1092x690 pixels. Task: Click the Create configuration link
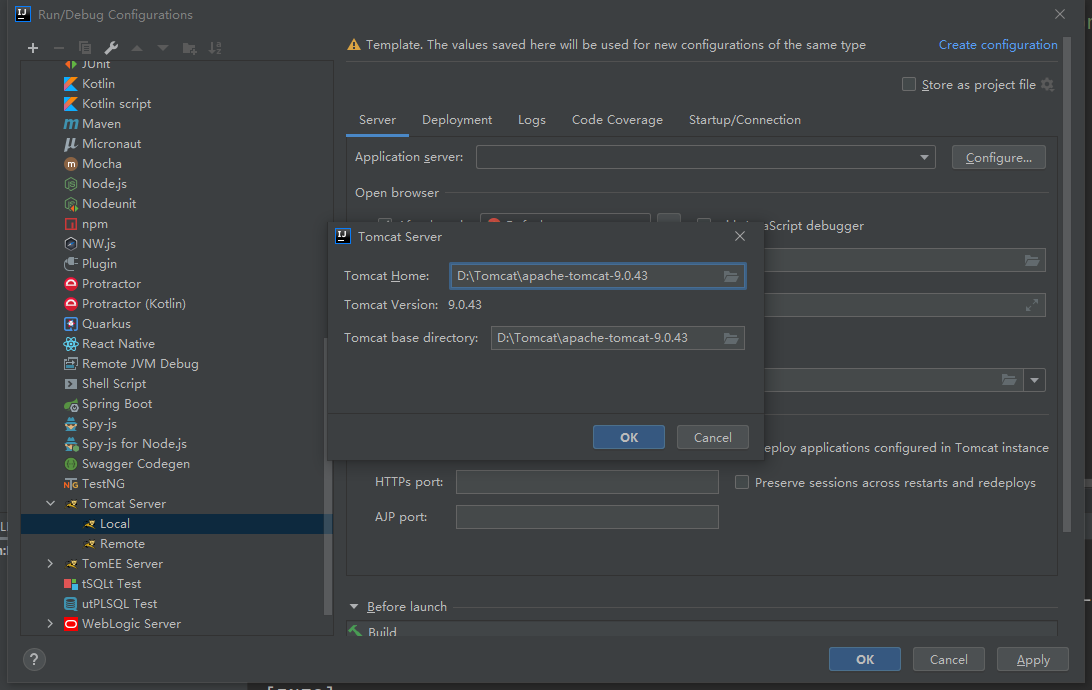pos(998,45)
